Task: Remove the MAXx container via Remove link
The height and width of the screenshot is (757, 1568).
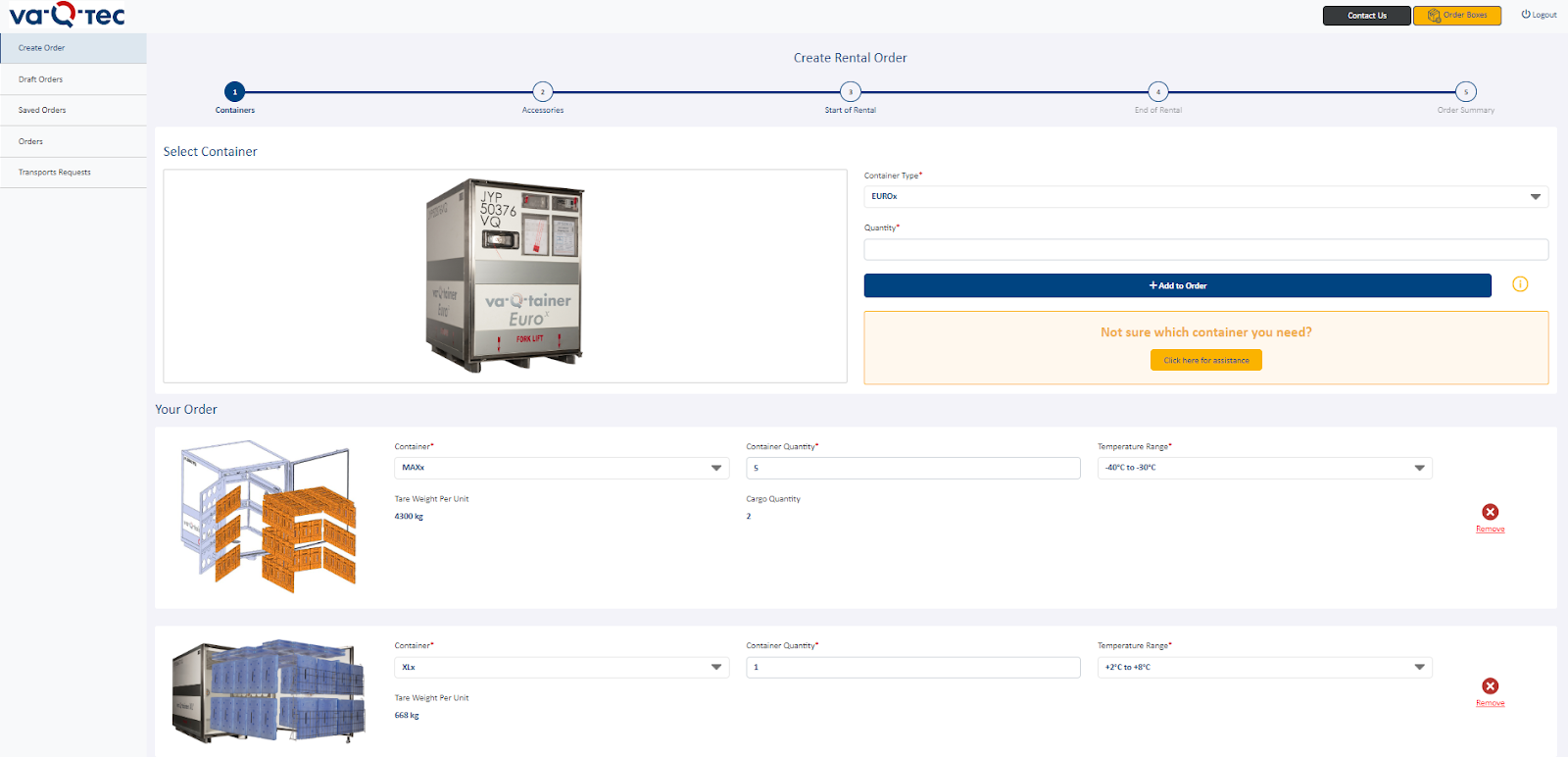Action: (1490, 530)
